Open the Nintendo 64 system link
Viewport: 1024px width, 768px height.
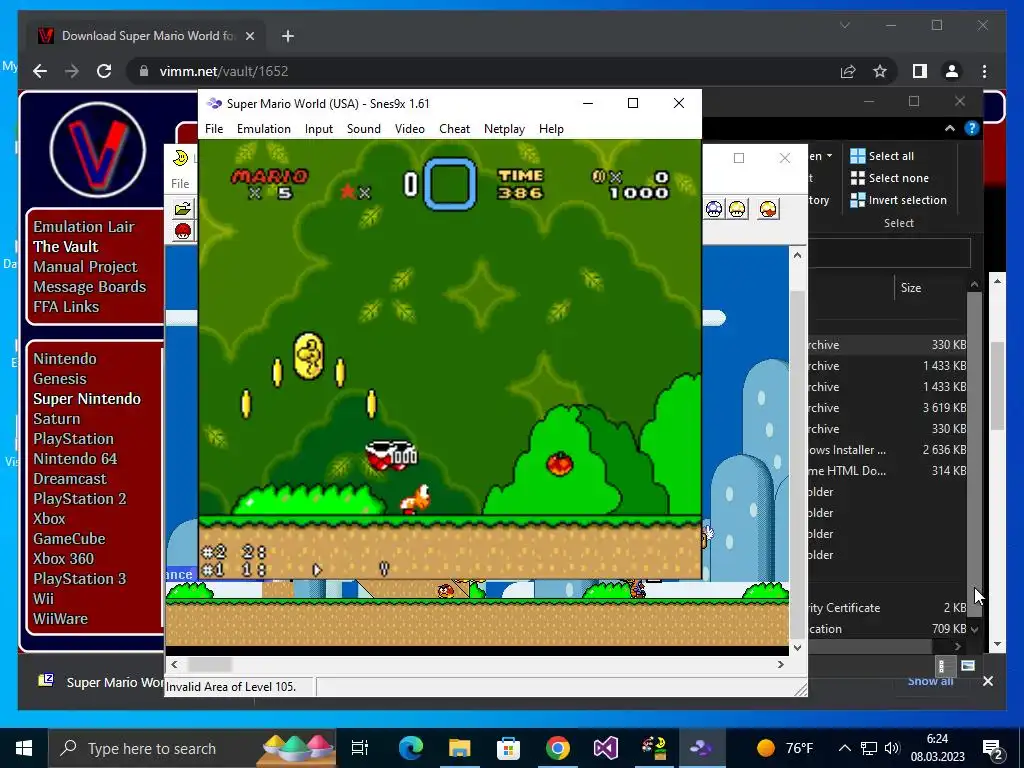click(75, 458)
